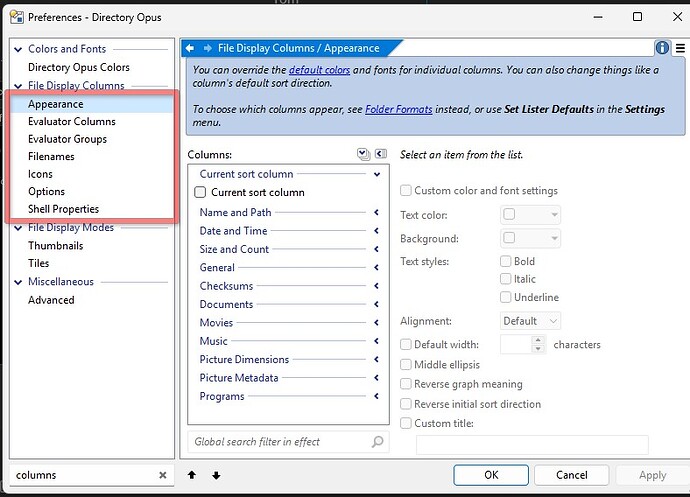Check Reverse initial sort direction
Viewport: 690px width, 497px height.
coord(406,404)
